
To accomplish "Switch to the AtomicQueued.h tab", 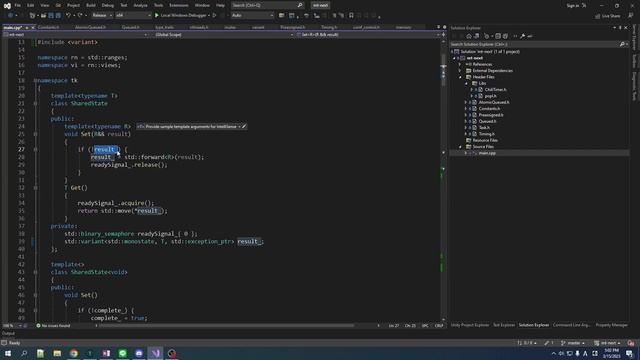I will pyautogui.click(x=90, y=27).
